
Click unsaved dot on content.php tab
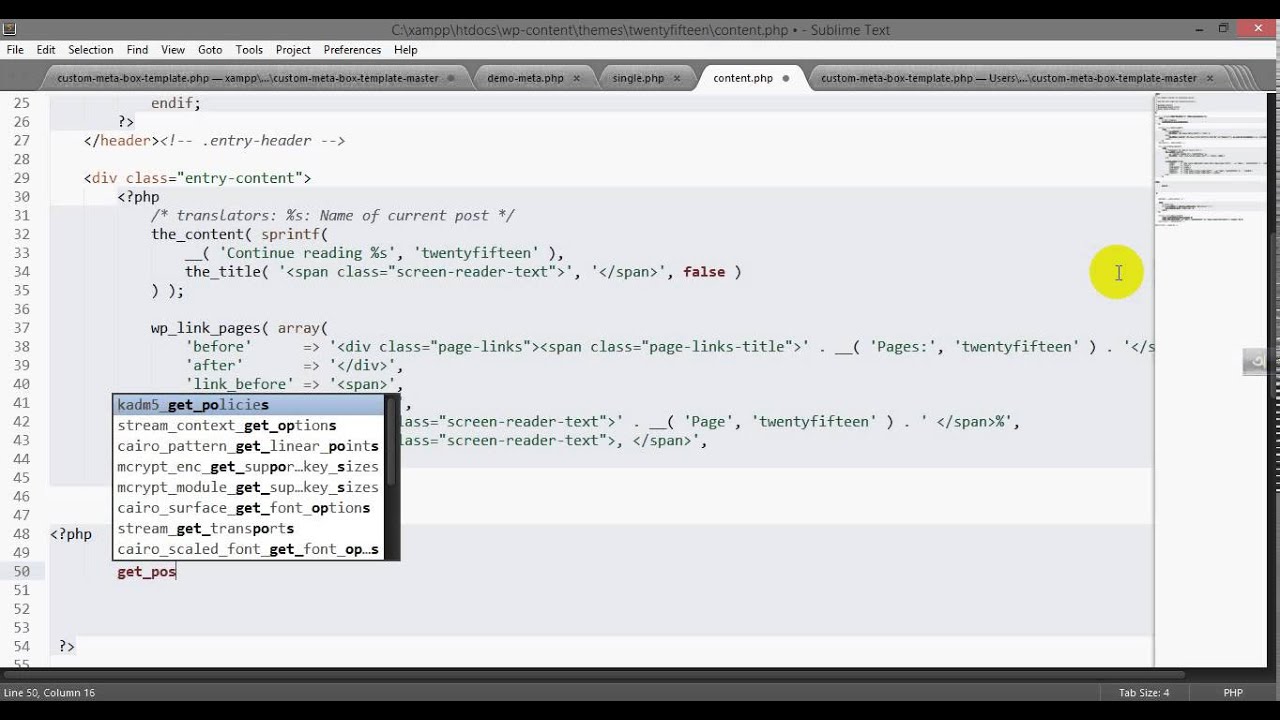point(785,78)
